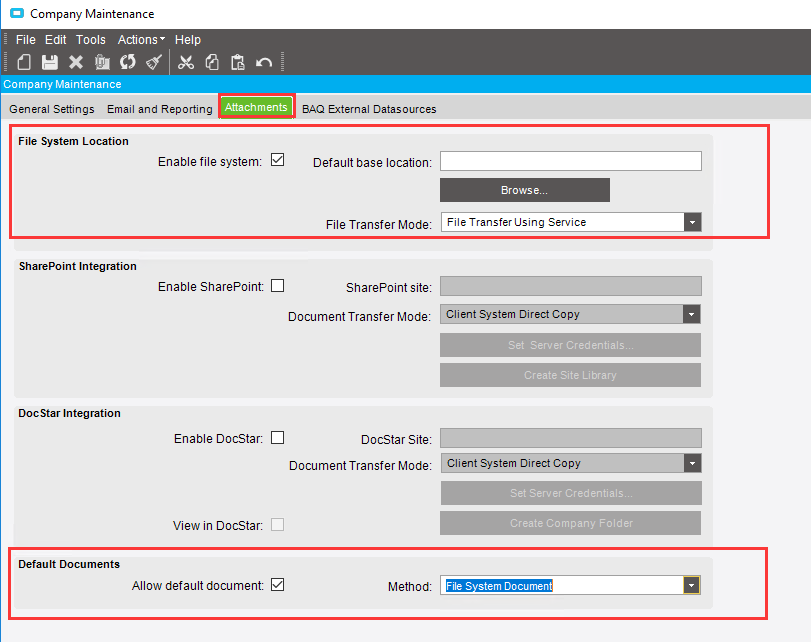811x642 pixels.
Task: Click the Browse... button
Action: (524, 190)
